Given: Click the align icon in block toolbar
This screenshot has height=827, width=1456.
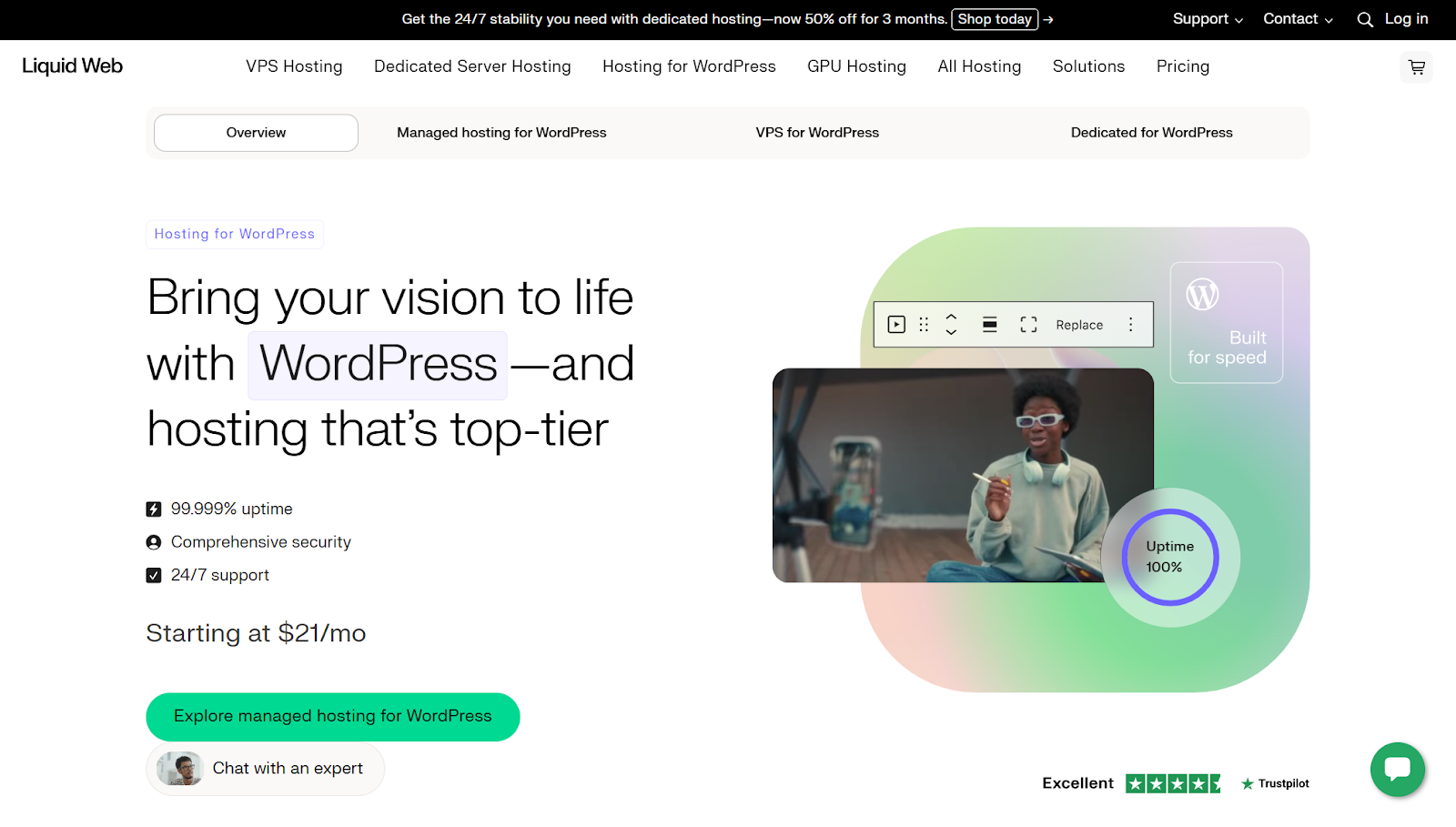Looking at the screenshot, I should click(989, 325).
